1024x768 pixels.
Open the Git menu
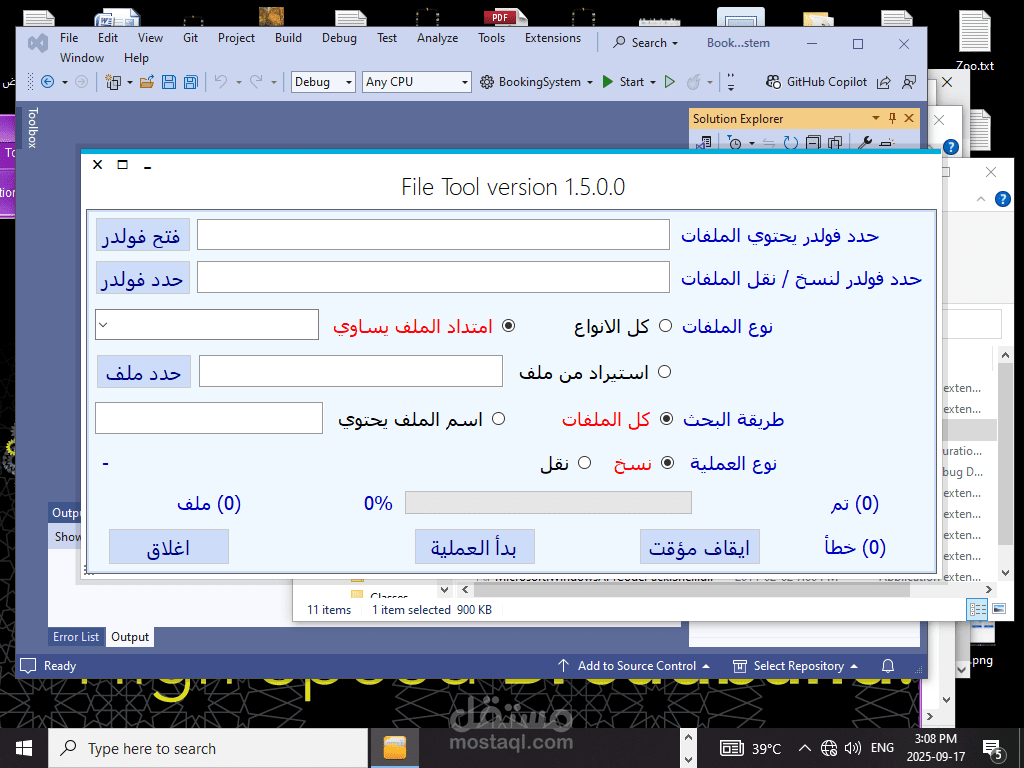point(190,37)
